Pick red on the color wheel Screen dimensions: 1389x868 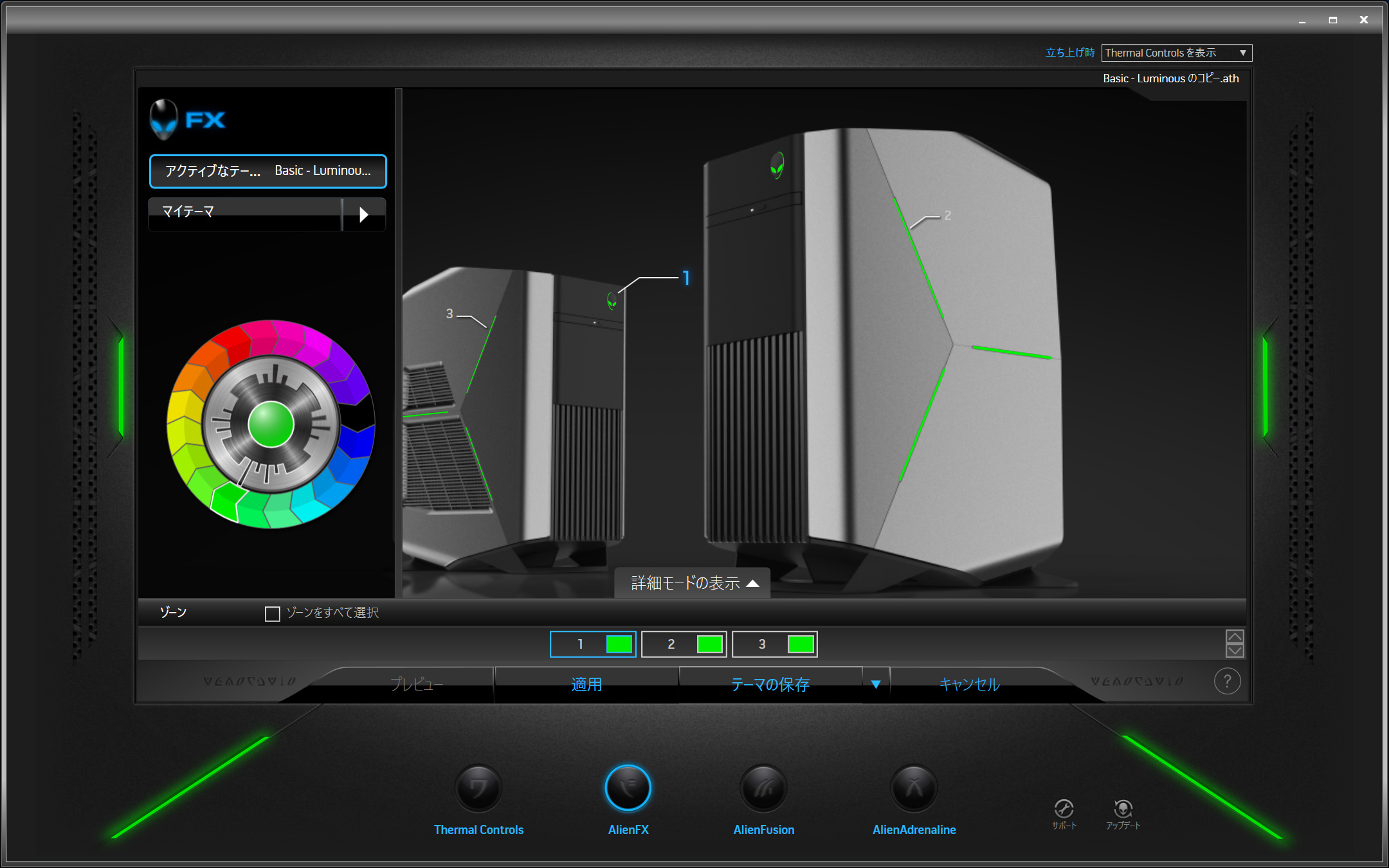235,341
